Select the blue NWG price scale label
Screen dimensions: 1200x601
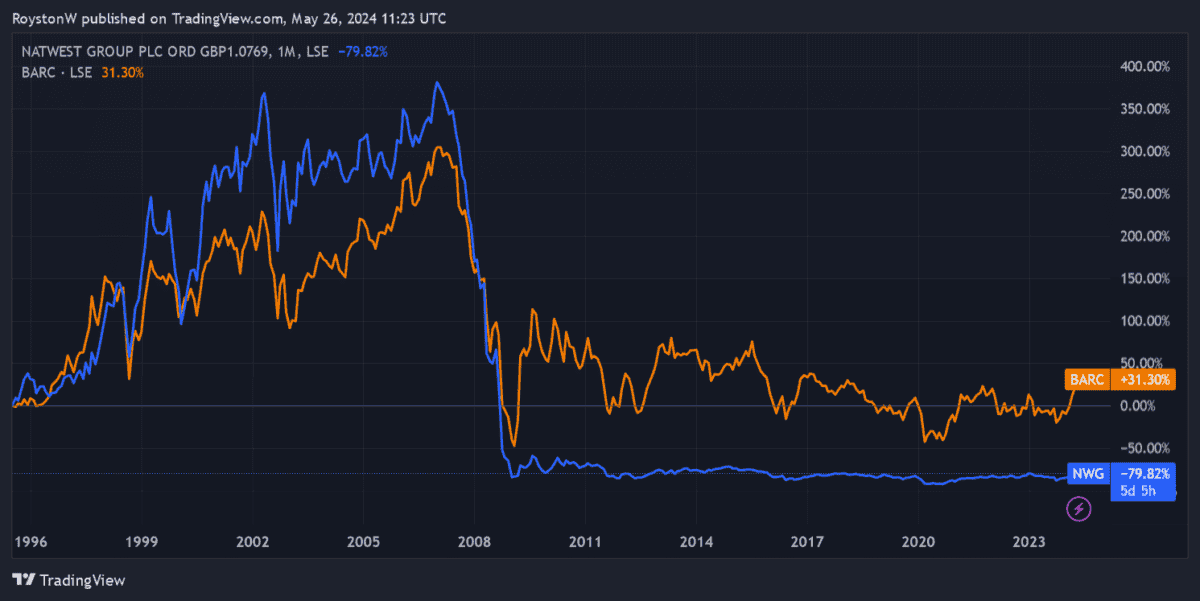[1087, 474]
